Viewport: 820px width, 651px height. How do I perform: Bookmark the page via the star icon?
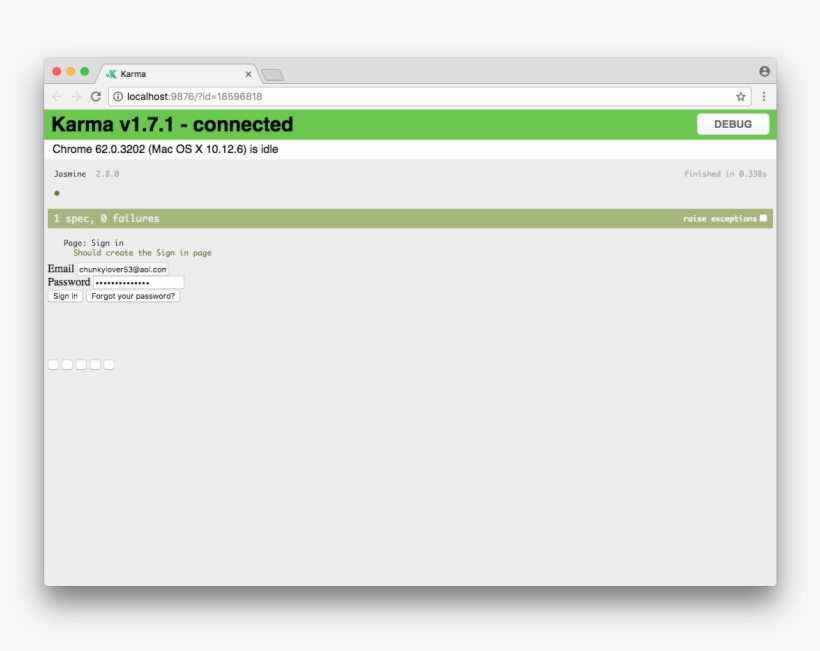pyautogui.click(x=739, y=97)
